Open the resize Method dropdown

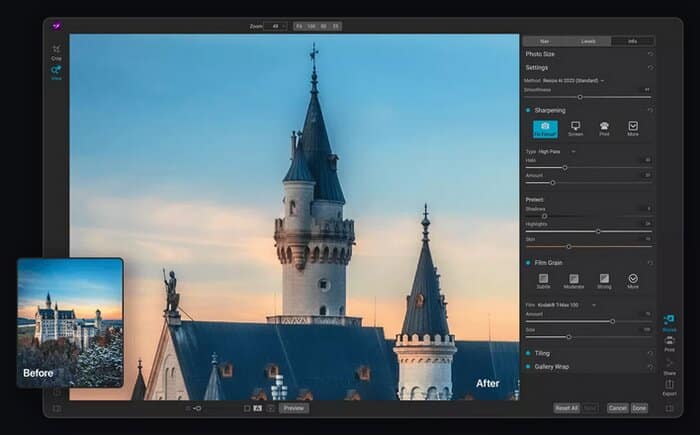pyautogui.click(x=574, y=81)
